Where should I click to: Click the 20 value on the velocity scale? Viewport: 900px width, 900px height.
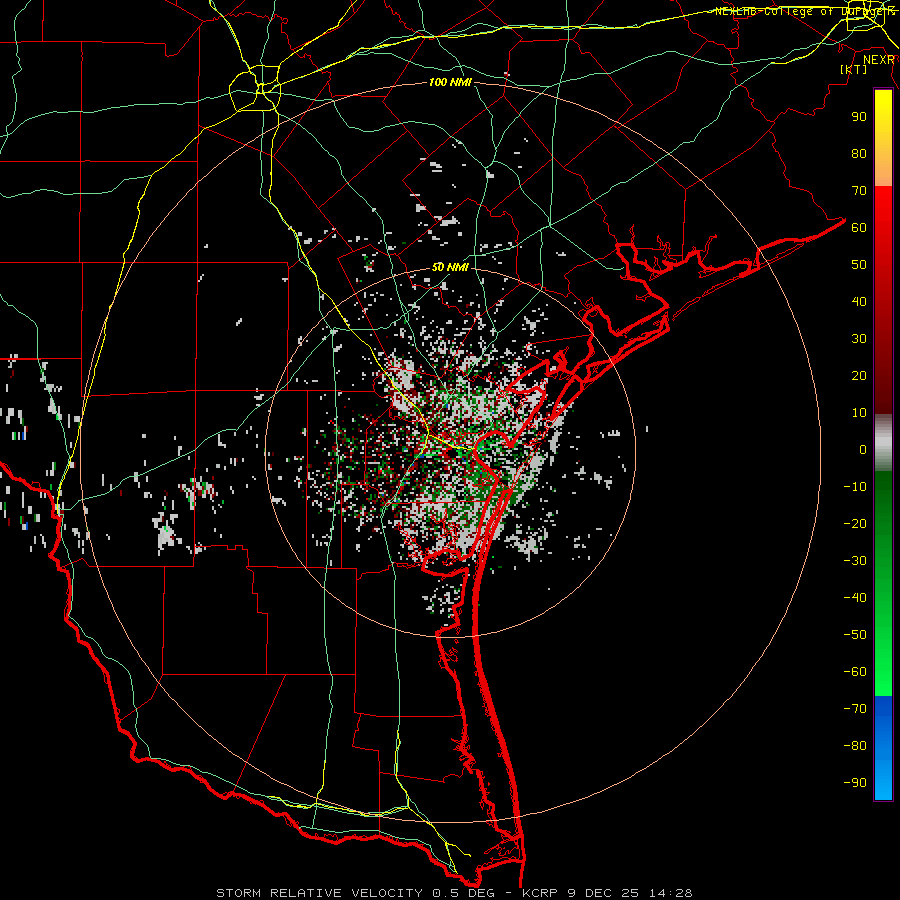tap(859, 376)
